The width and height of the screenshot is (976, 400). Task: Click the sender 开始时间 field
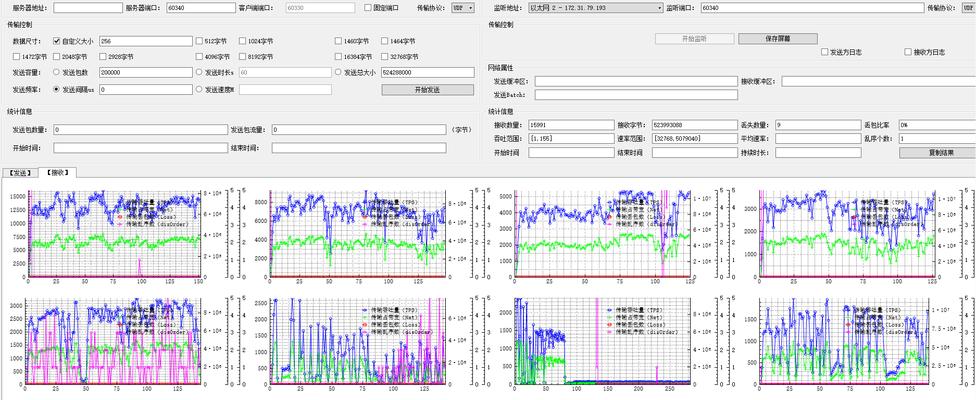[141, 148]
